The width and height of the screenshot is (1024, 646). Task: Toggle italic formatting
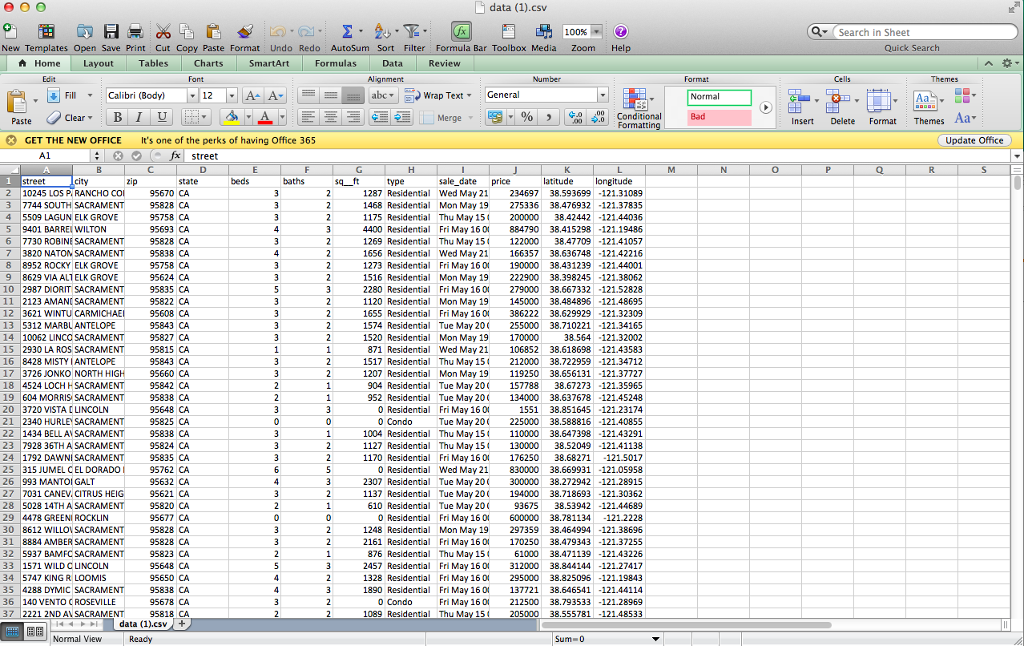139,117
